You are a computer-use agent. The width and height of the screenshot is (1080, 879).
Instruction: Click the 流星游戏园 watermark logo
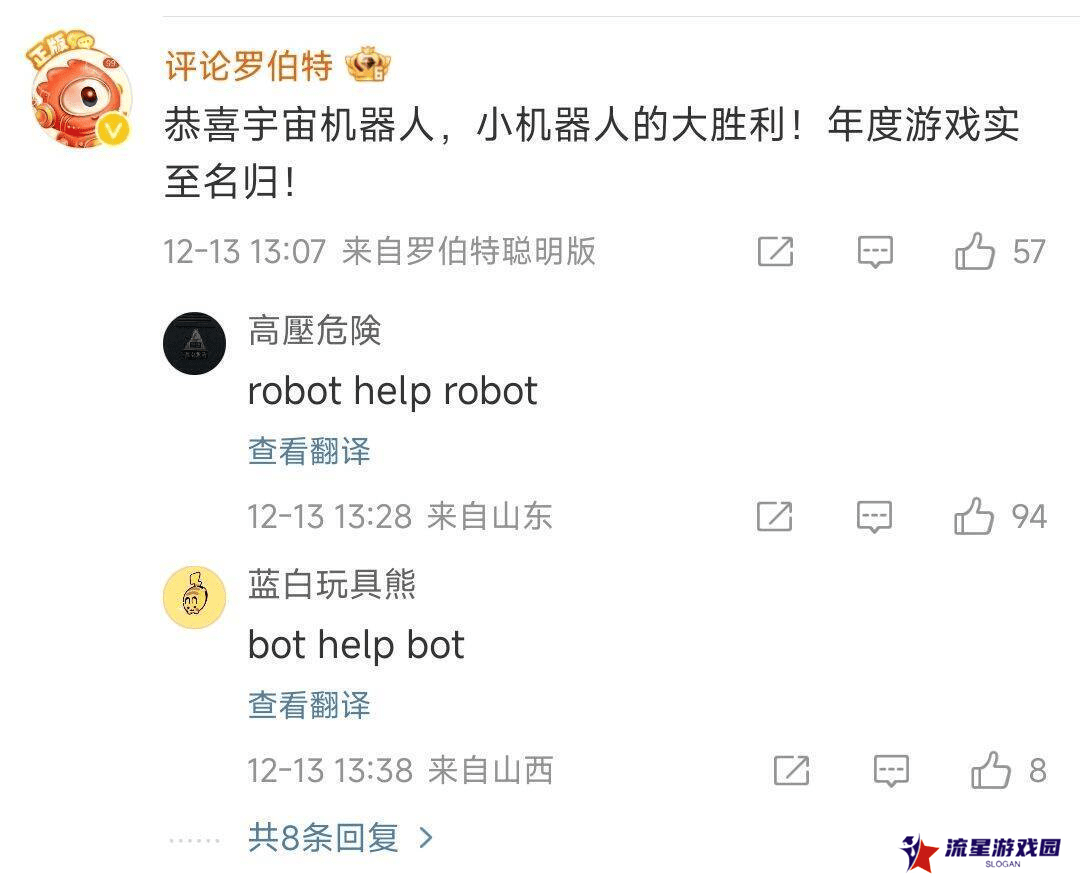(x=981, y=851)
